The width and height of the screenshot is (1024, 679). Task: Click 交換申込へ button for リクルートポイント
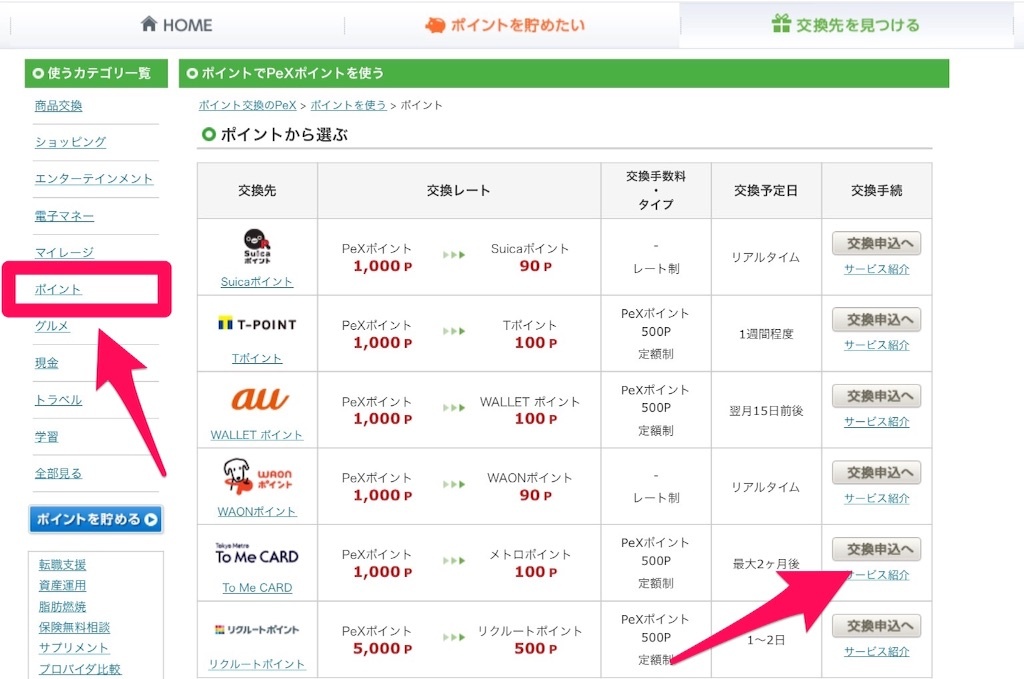876,626
